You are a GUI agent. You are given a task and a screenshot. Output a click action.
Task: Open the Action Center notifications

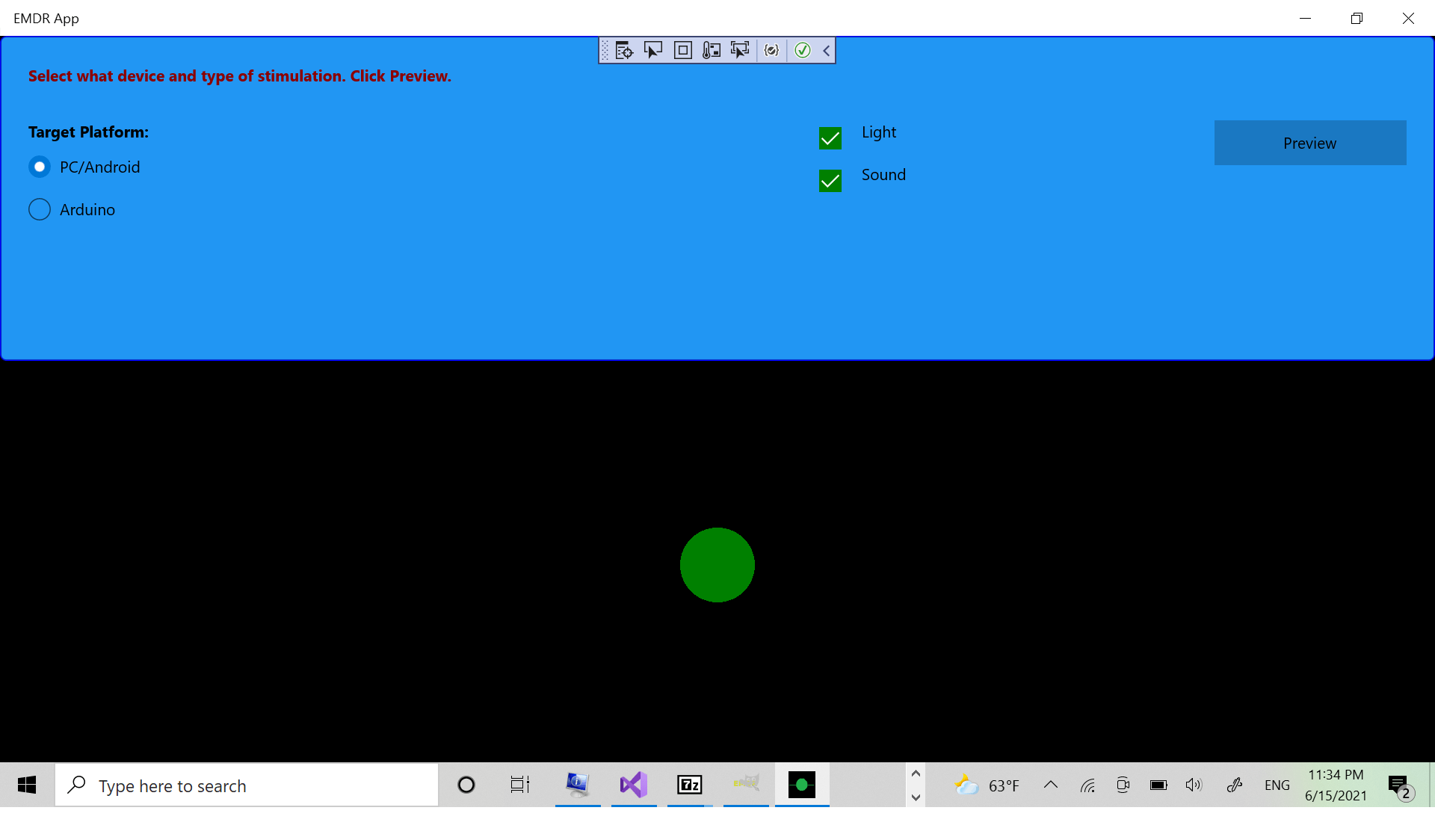[x=1398, y=785]
